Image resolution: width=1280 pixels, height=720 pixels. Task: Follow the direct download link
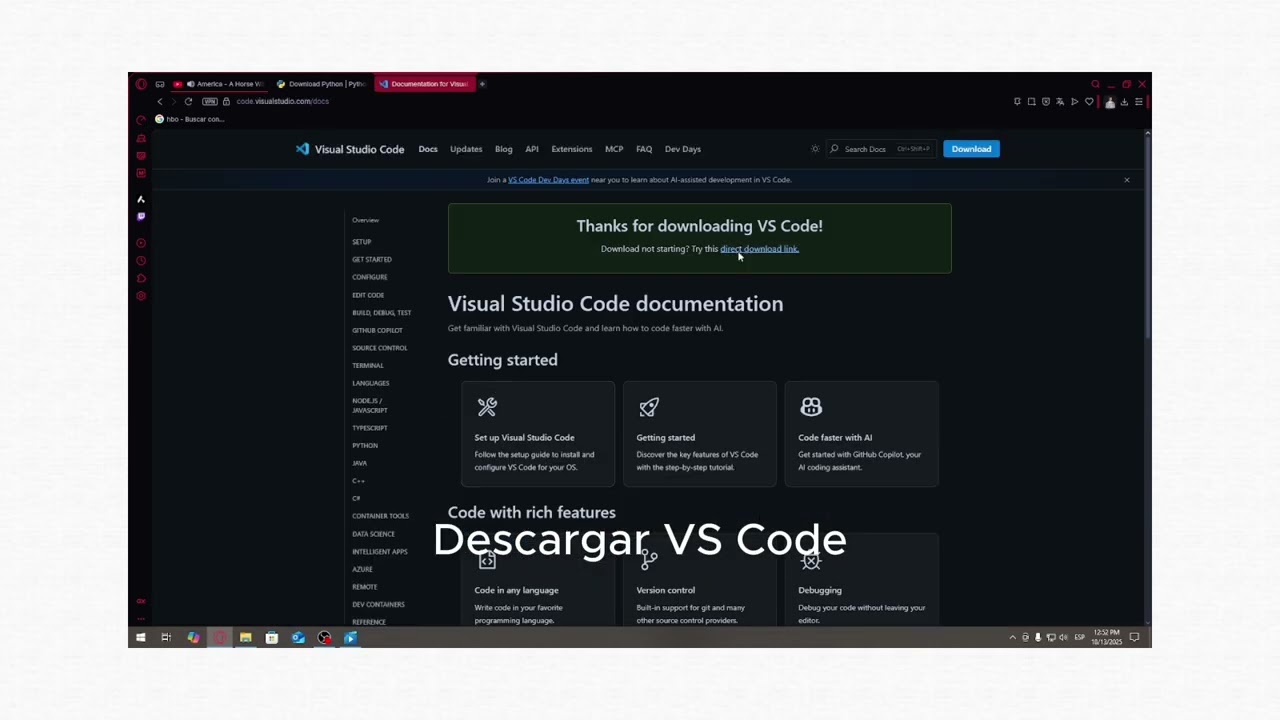click(759, 249)
